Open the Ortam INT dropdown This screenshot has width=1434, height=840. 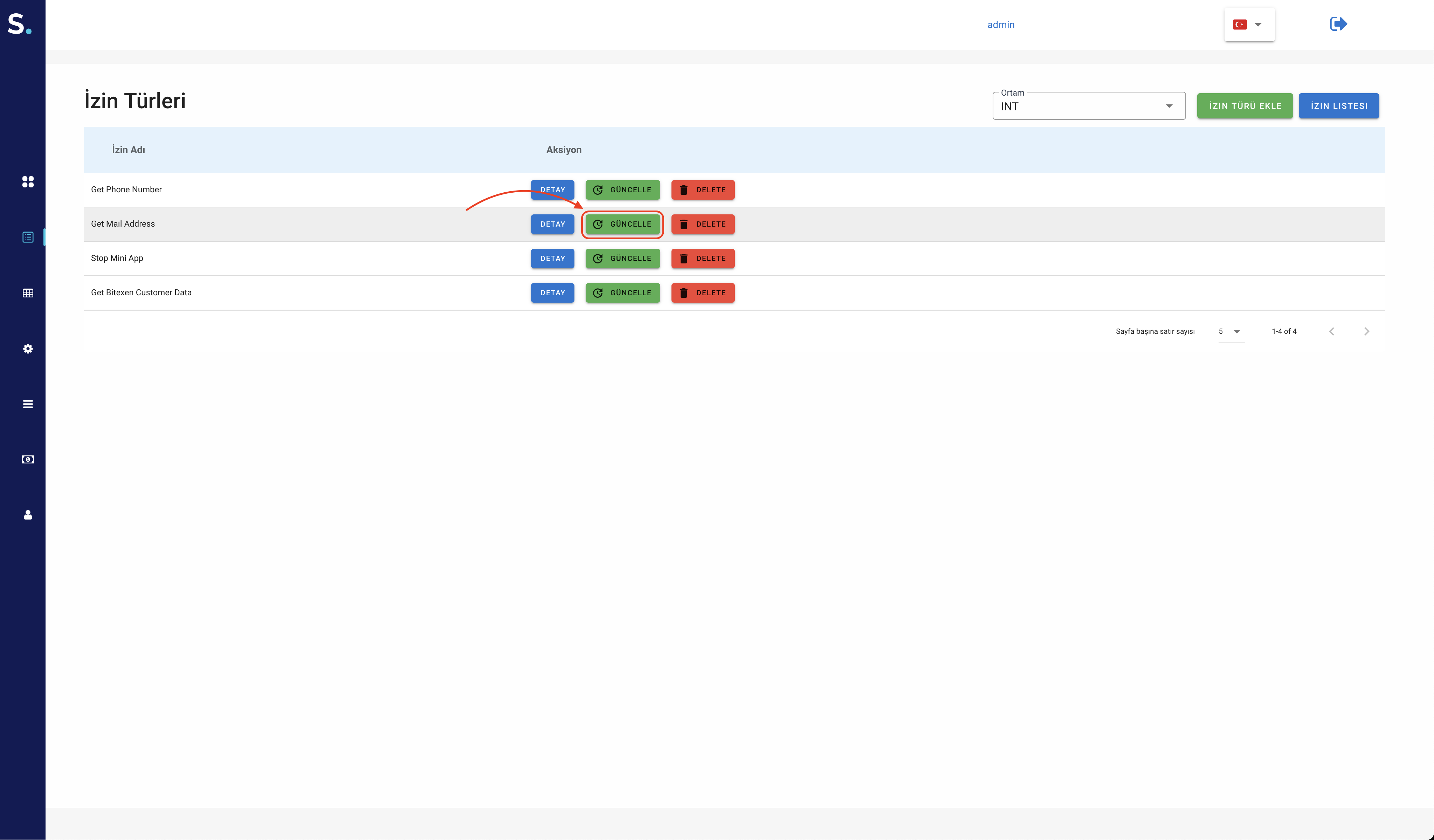[x=1088, y=106]
